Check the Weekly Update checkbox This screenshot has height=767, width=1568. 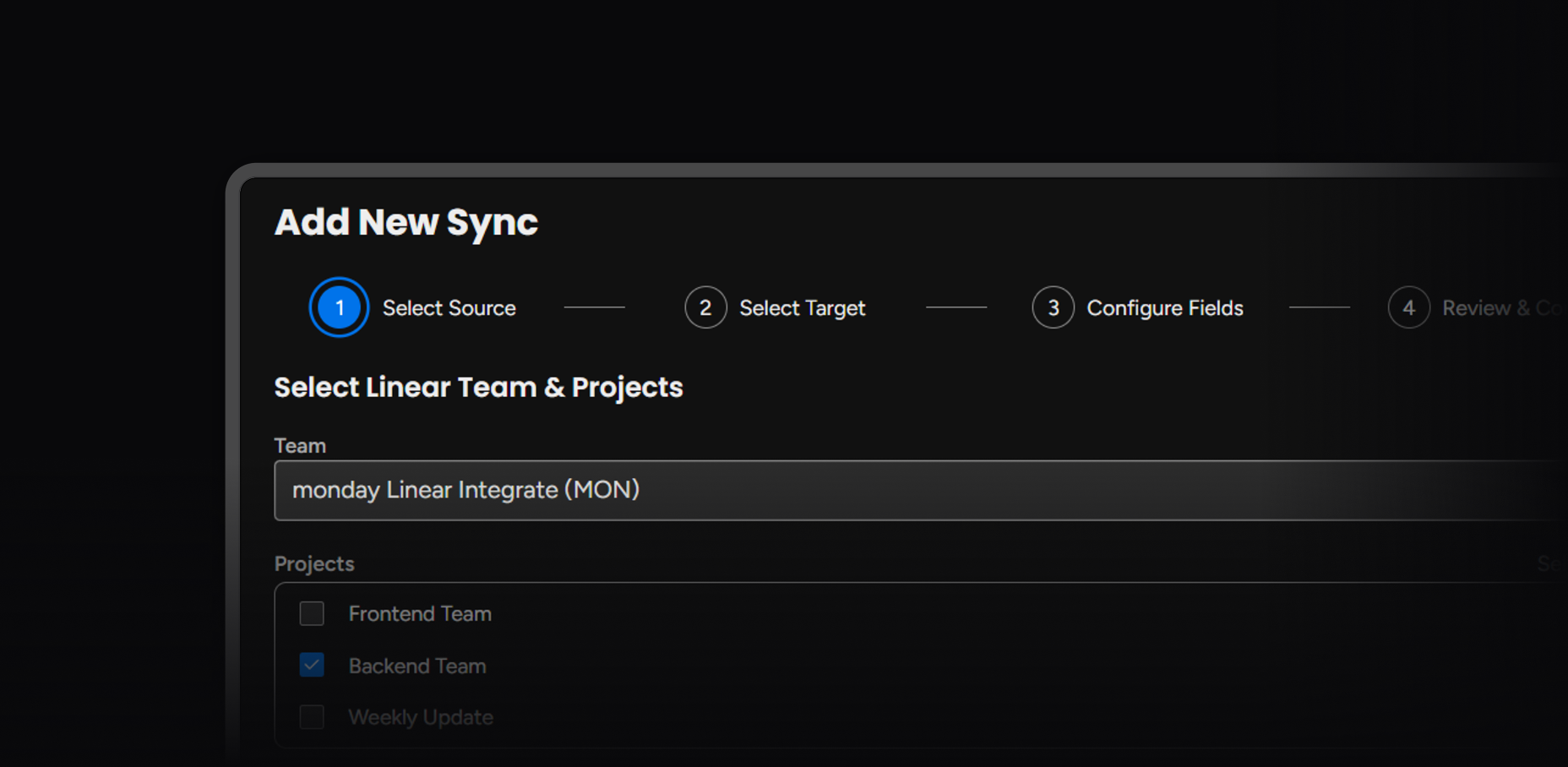(x=312, y=717)
